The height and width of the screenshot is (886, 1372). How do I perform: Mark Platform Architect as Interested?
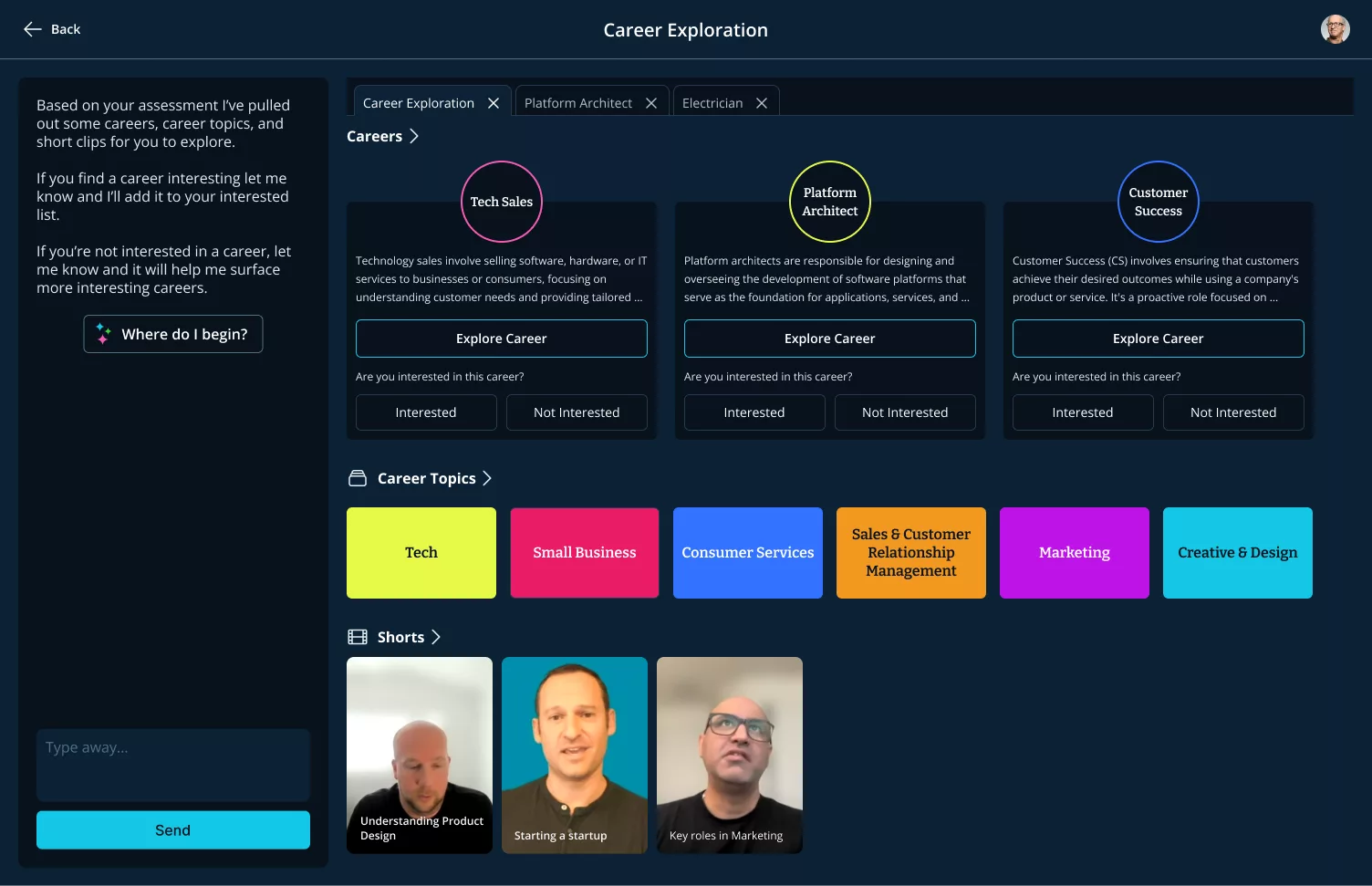click(754, 412)
